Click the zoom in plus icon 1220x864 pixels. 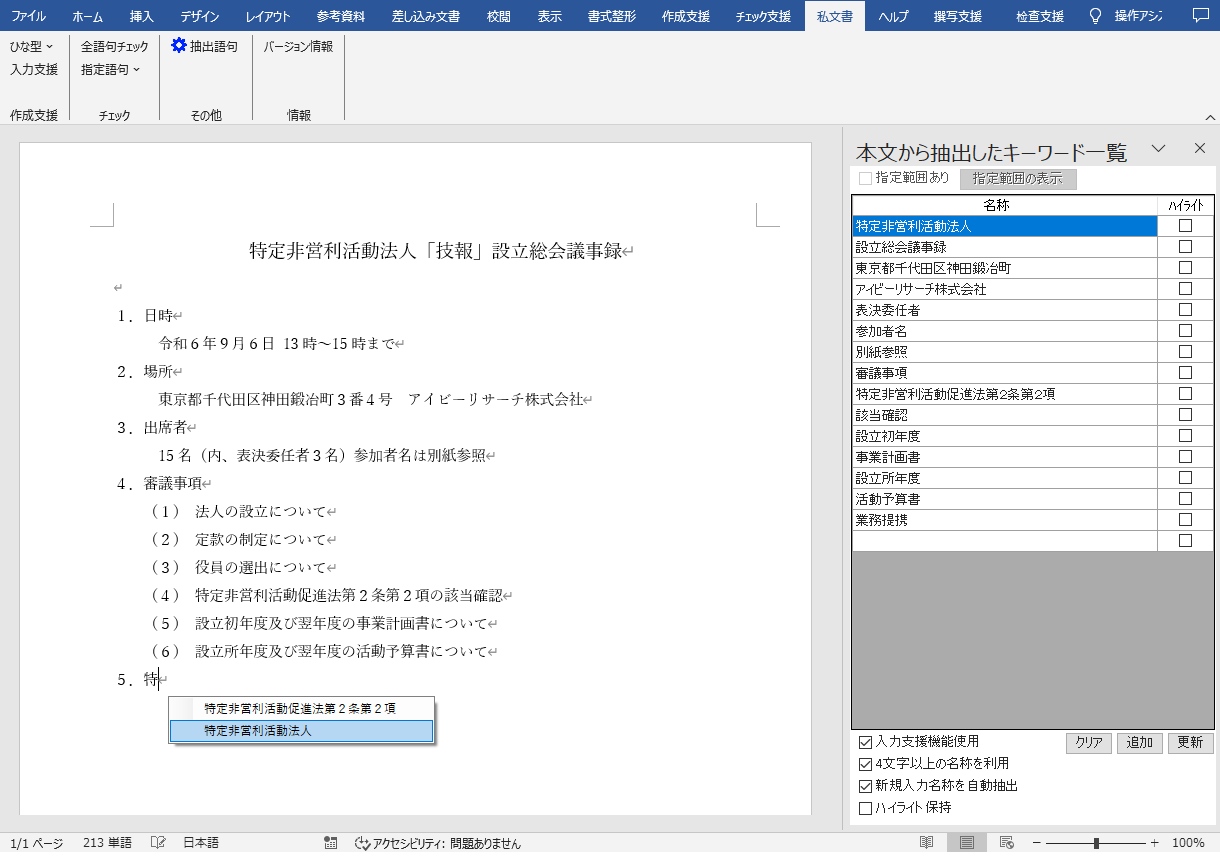1155,843
